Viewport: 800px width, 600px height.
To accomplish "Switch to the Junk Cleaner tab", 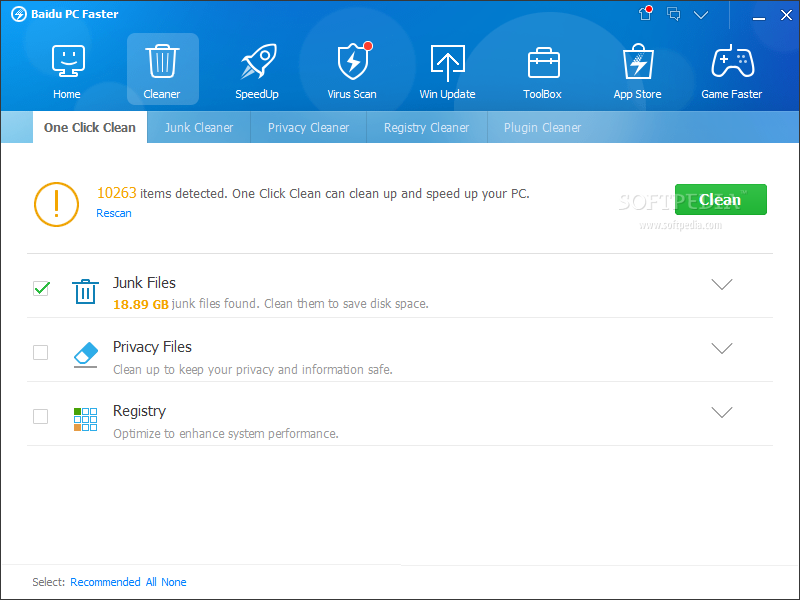I will point(199,128).
